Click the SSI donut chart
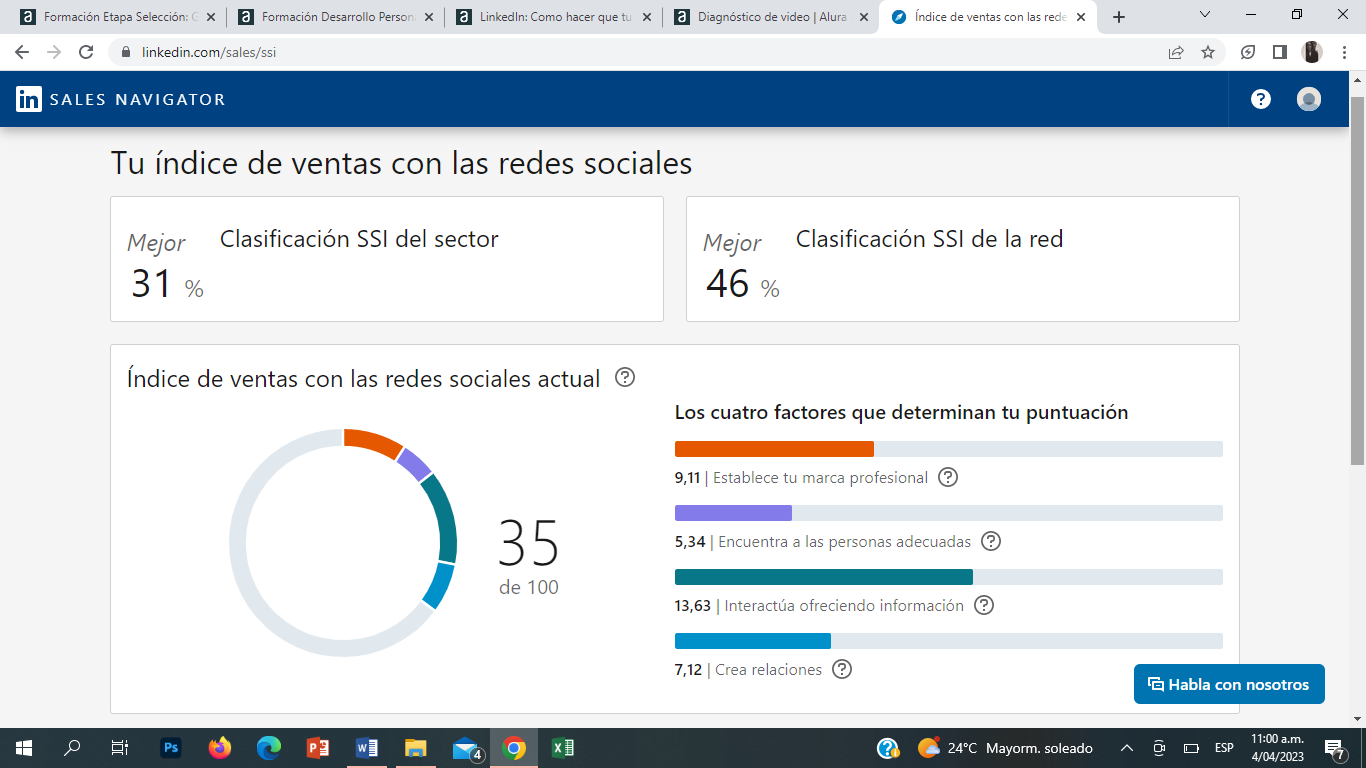The image size is (1366, 768). pyautogui.click(x=343, y=543)
